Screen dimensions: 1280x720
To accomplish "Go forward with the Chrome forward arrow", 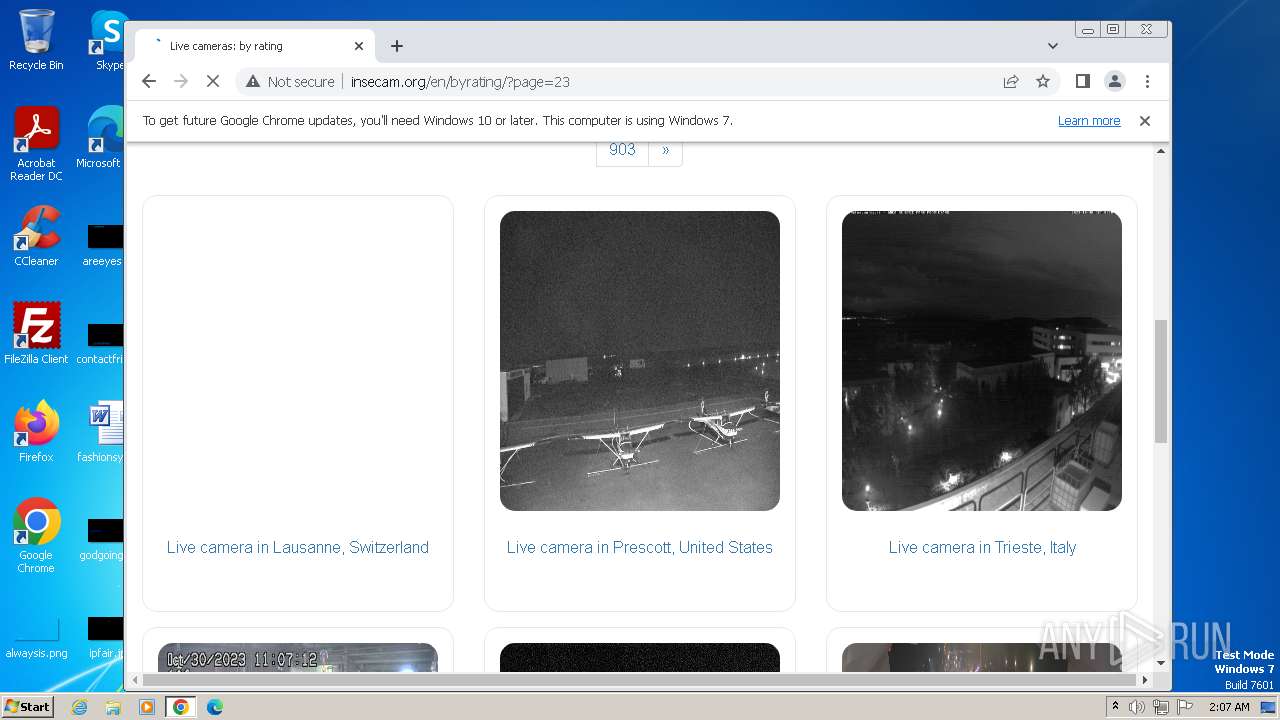I will coord(181,81).
